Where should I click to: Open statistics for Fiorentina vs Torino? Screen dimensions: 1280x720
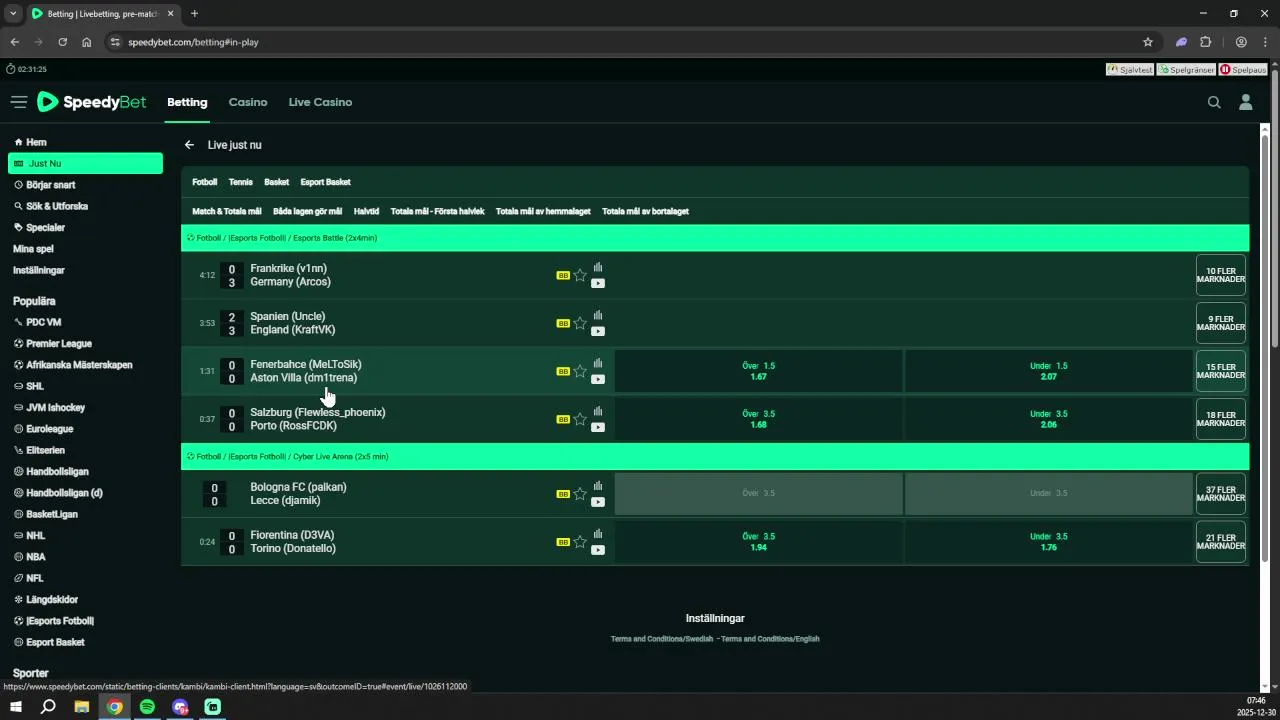(x=598, y=534)
